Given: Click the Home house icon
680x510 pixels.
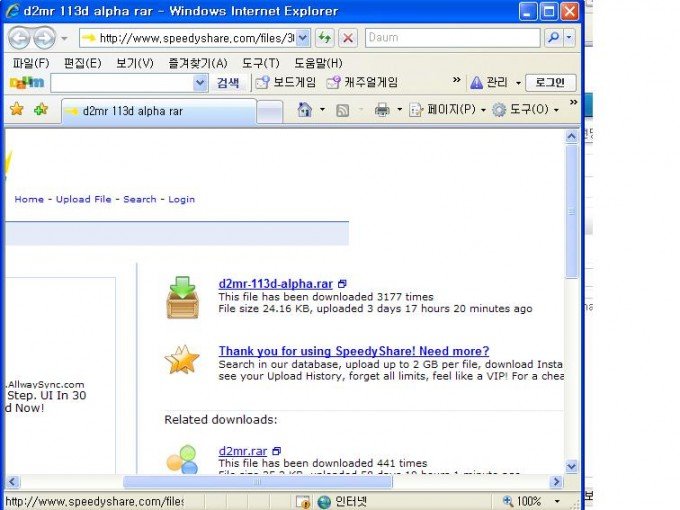Looking at the screenshot, I should point(305,109).
